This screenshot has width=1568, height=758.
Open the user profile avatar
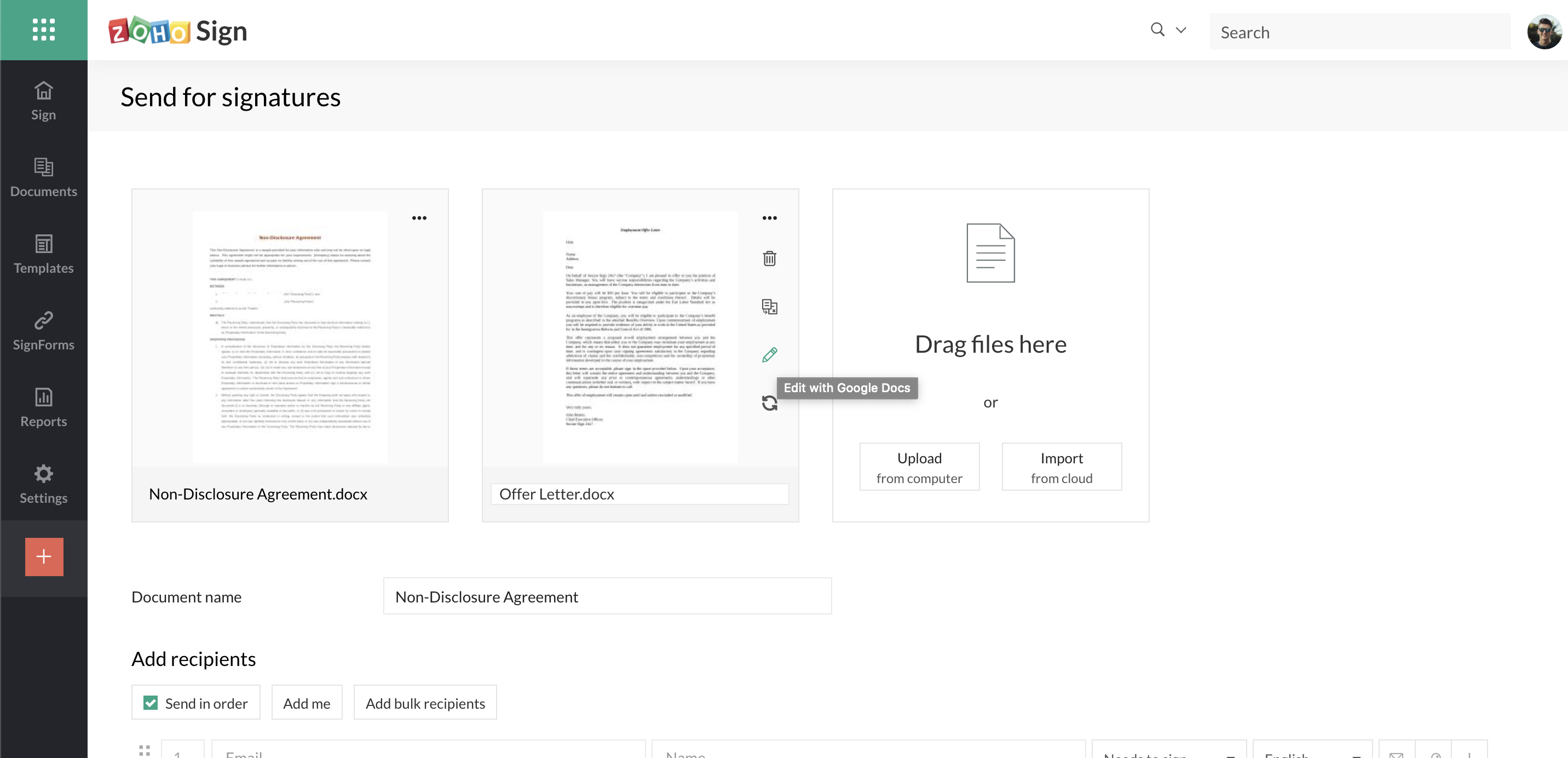[x=1544, y=32]
